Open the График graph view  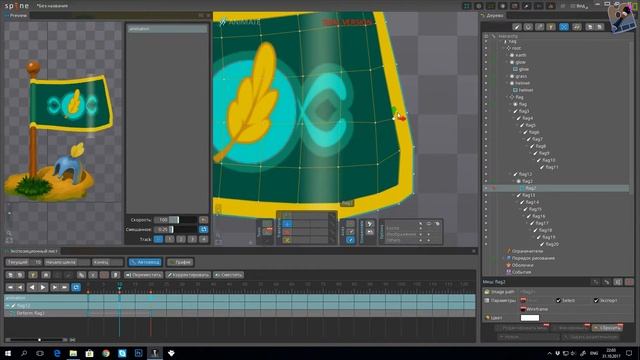(x=180, y=262)
